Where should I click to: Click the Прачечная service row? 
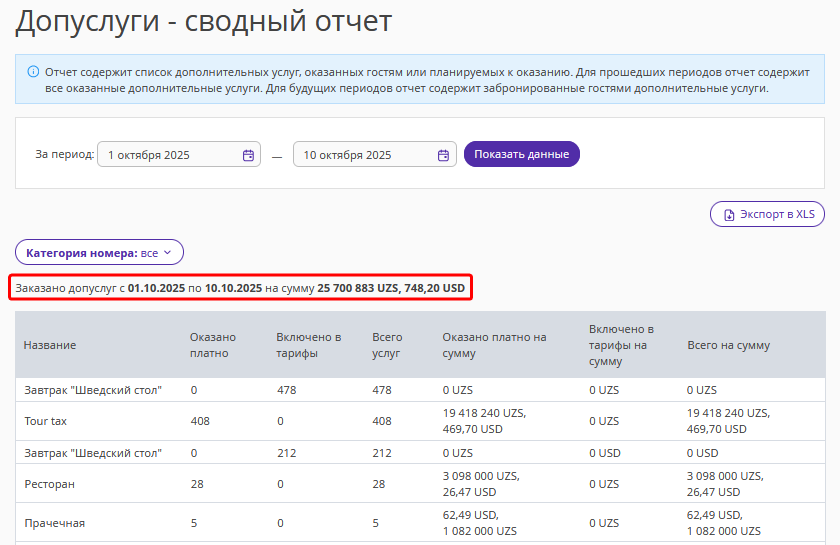click(54, 523)
